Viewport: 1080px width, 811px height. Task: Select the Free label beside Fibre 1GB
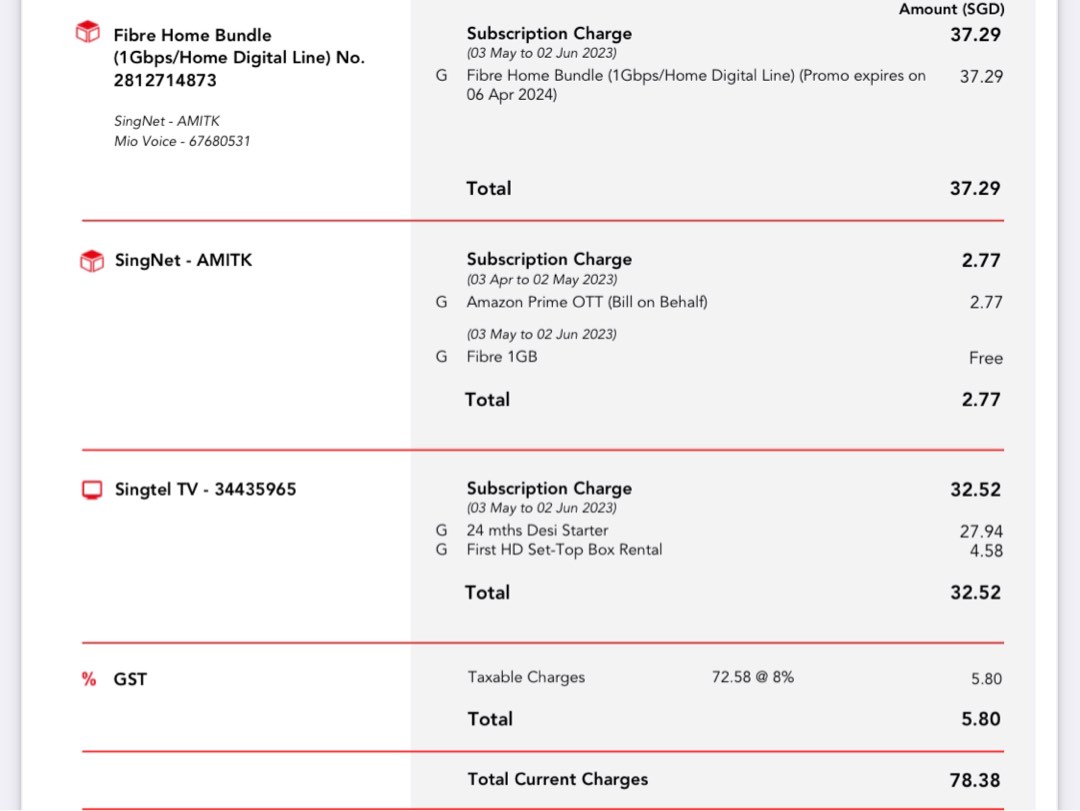(x=986, y=357)
